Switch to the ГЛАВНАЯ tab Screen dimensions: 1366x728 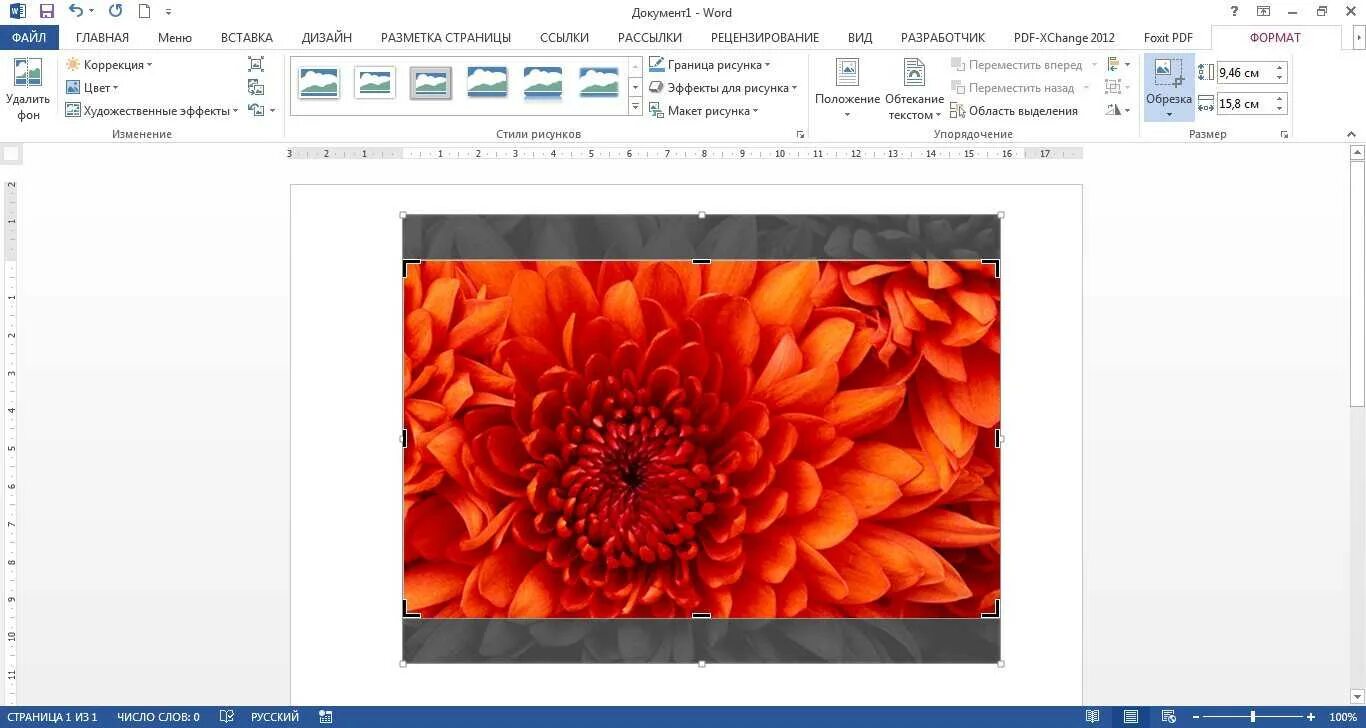click(102, 38)
